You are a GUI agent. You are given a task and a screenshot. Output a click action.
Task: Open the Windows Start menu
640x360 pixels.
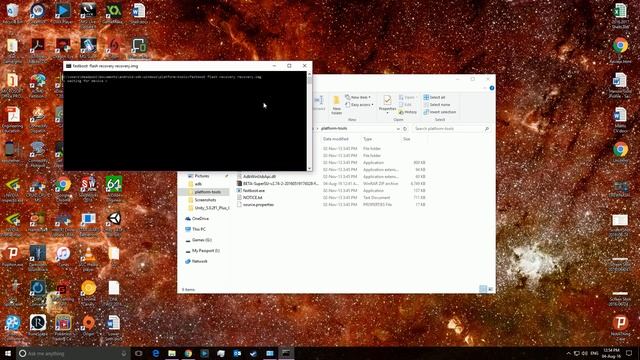coord(8,353)
